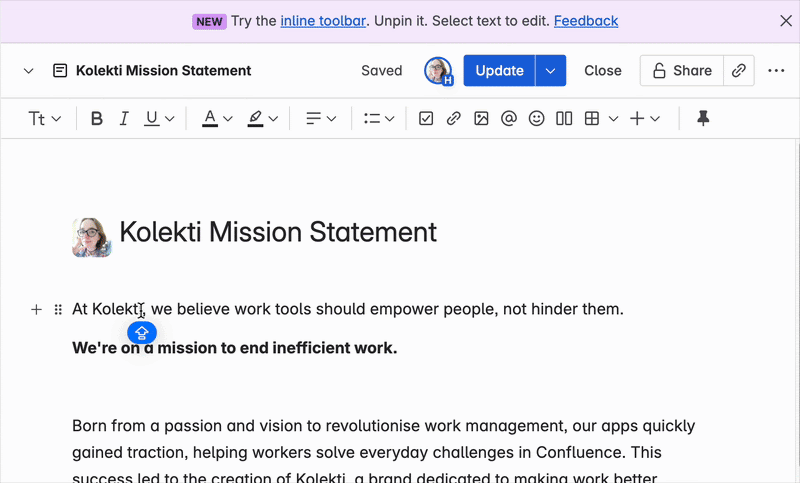Dismiss the inline toolbar banner
The image size is (800, 483).
[x=786, y=21]
